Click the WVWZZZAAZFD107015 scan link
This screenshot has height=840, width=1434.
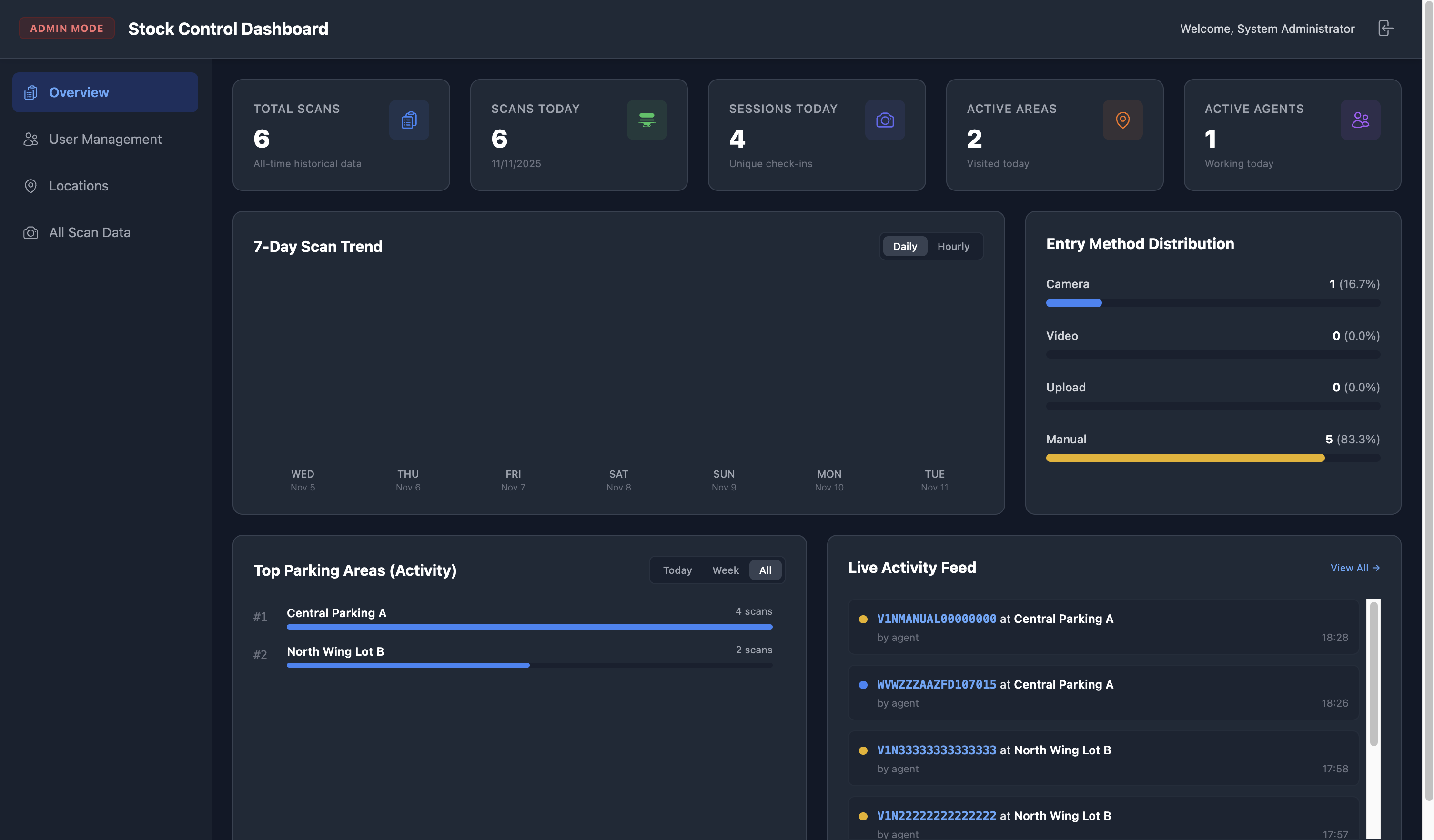pyautogui.click(x=936, y=684)
